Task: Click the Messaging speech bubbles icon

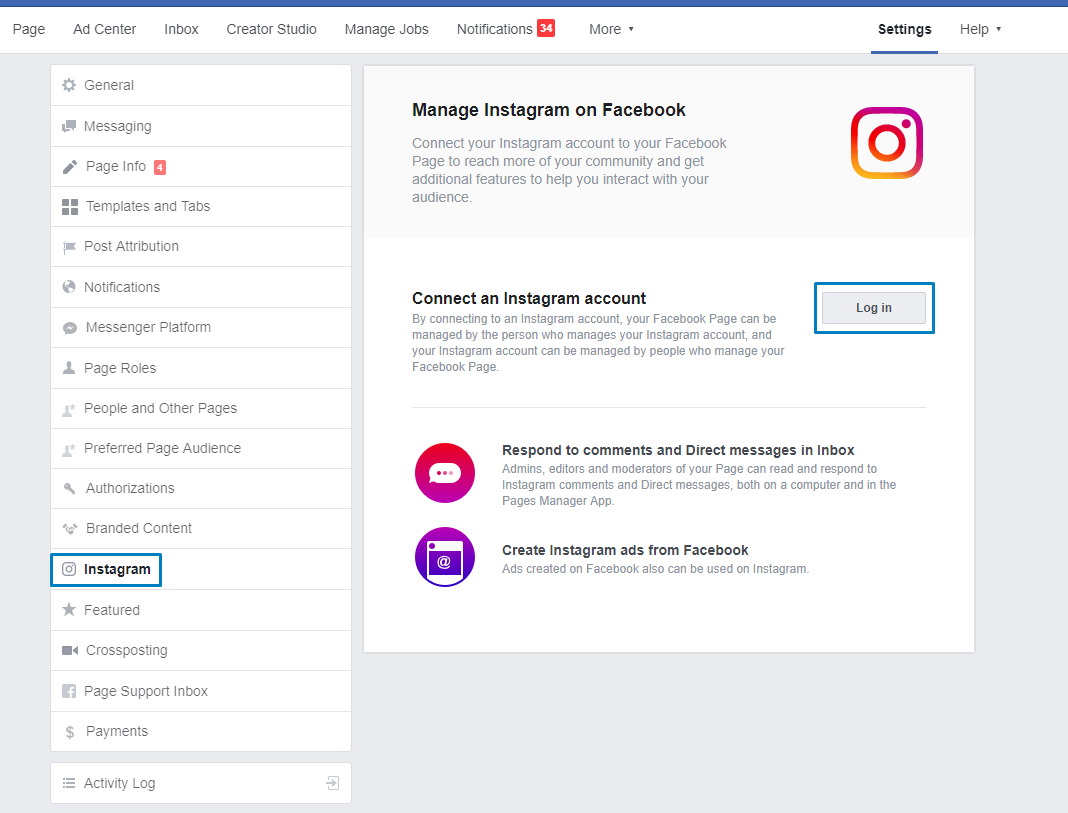Action: tap(69, 126)
